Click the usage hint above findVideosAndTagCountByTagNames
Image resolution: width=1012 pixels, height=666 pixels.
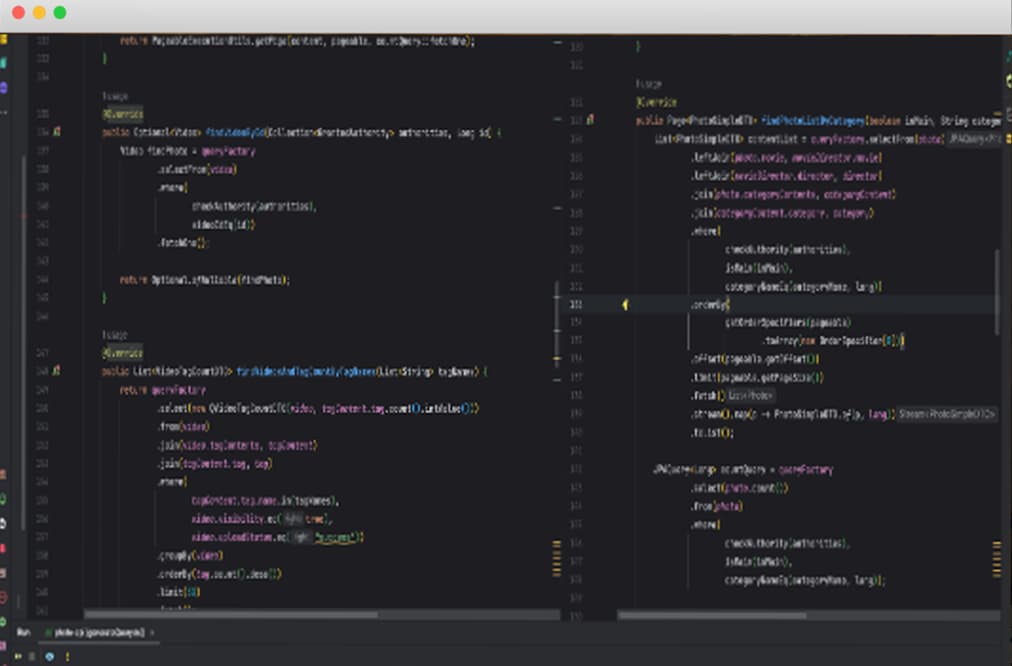click(x=115, y=335)
